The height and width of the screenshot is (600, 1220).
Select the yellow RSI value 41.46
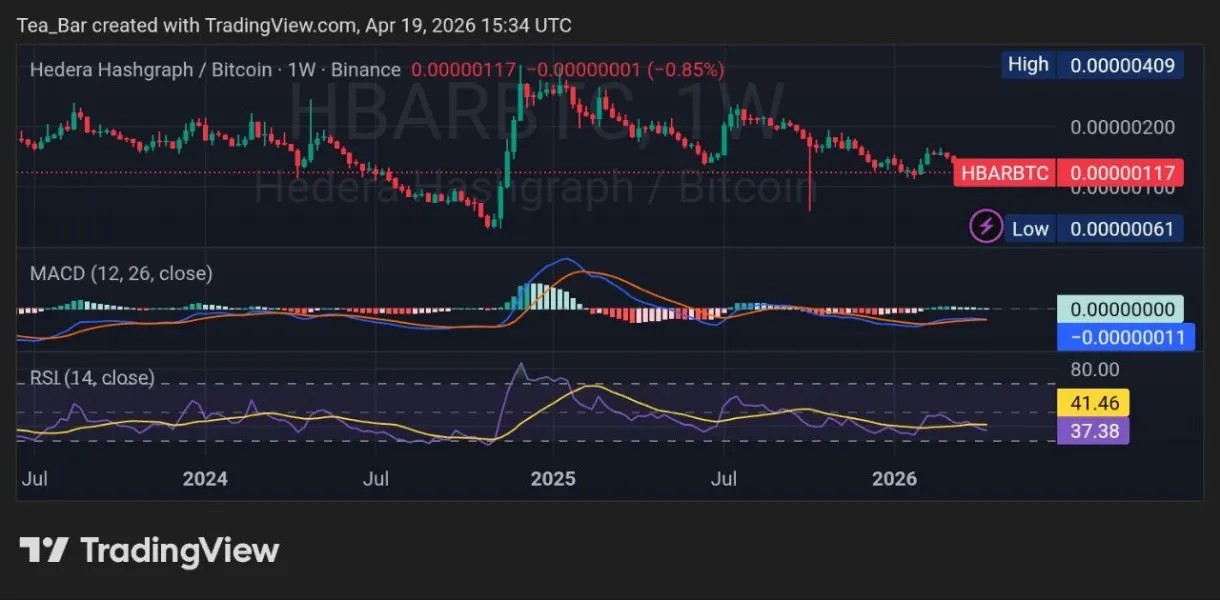click(1093, 402)
